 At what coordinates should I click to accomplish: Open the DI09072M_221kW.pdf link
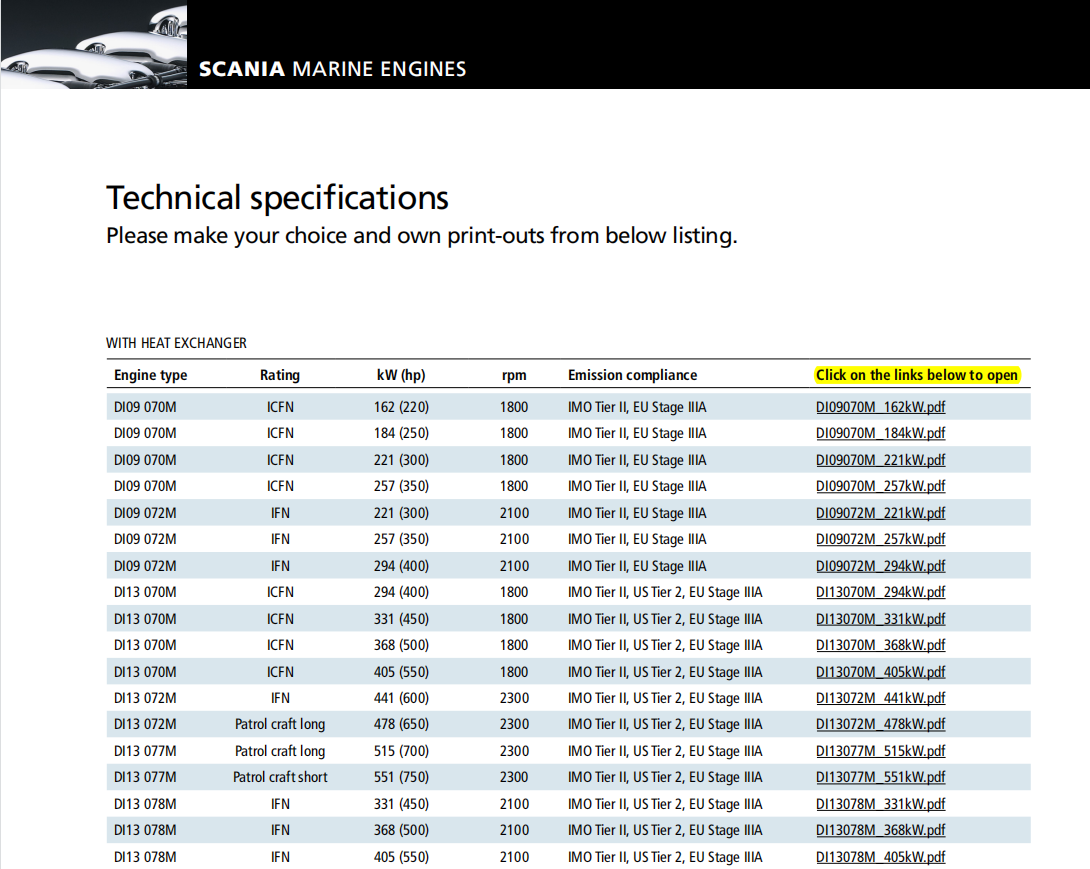880,513
